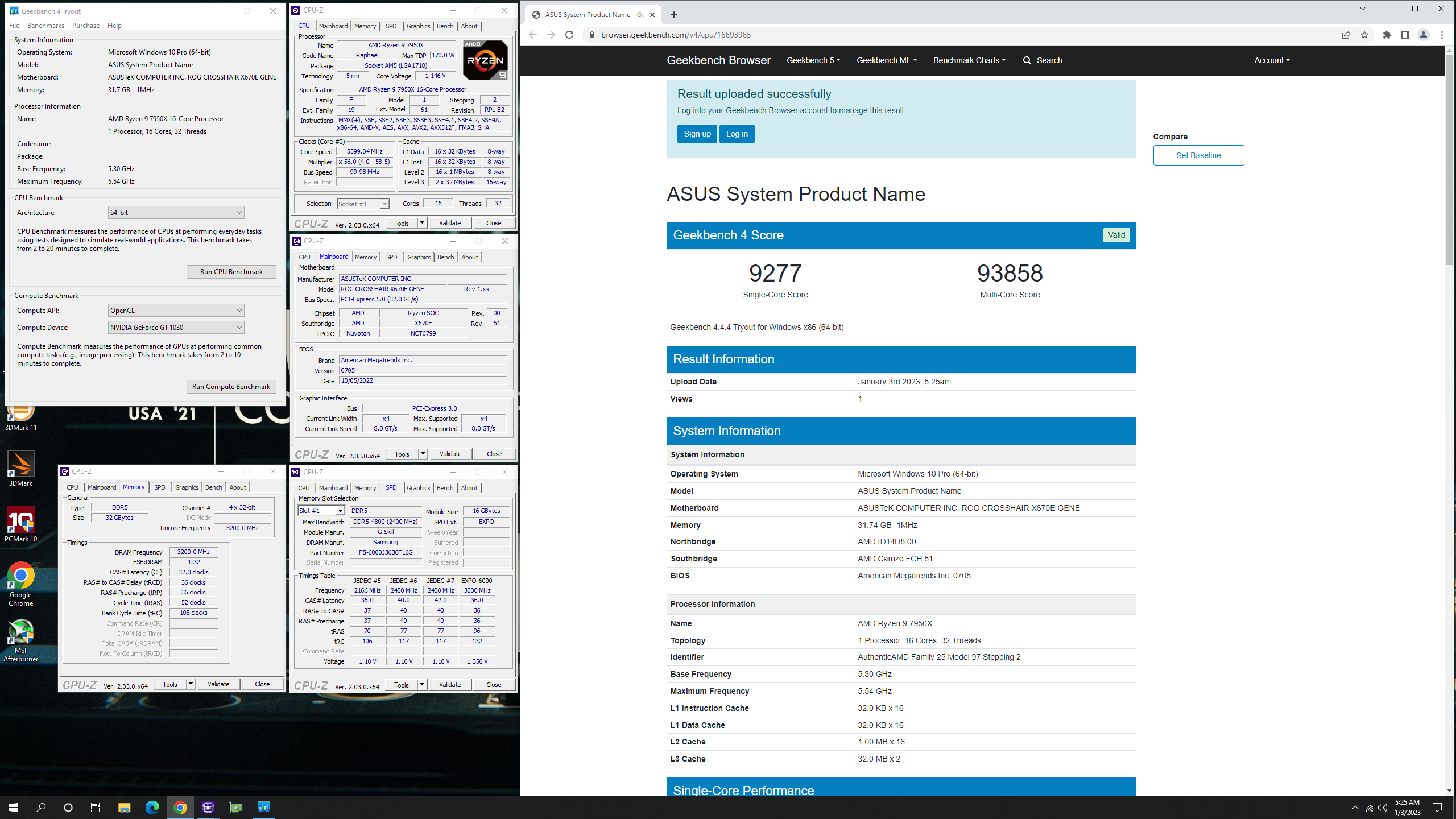Reload the Geekbench browser page
Screen dimensions: 1456x819
point(569,35)
